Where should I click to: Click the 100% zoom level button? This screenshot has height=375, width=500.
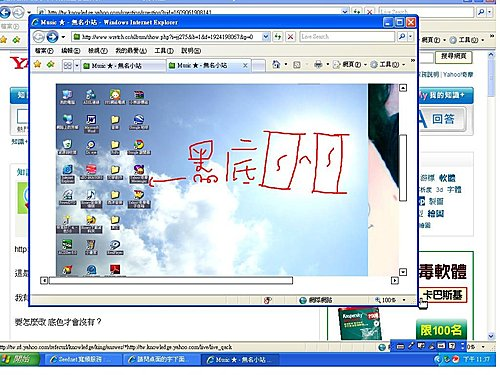click(385, 300)
